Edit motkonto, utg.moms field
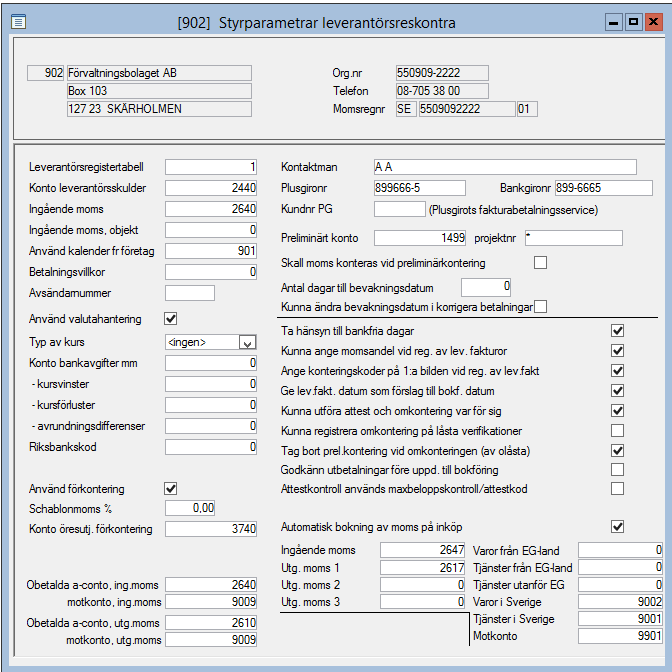This screenshot has width=672, height=672. click(x=211, y=639)
